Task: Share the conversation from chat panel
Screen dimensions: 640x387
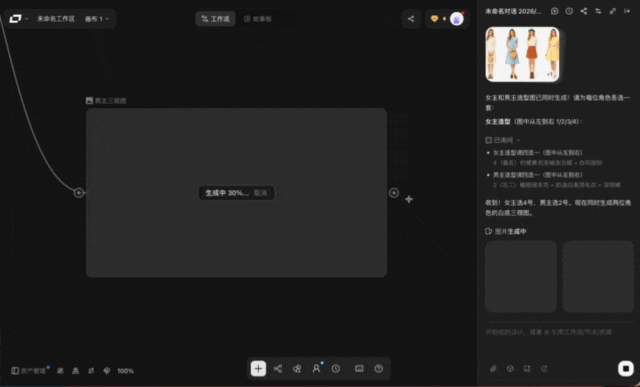Action: (584, 11)
